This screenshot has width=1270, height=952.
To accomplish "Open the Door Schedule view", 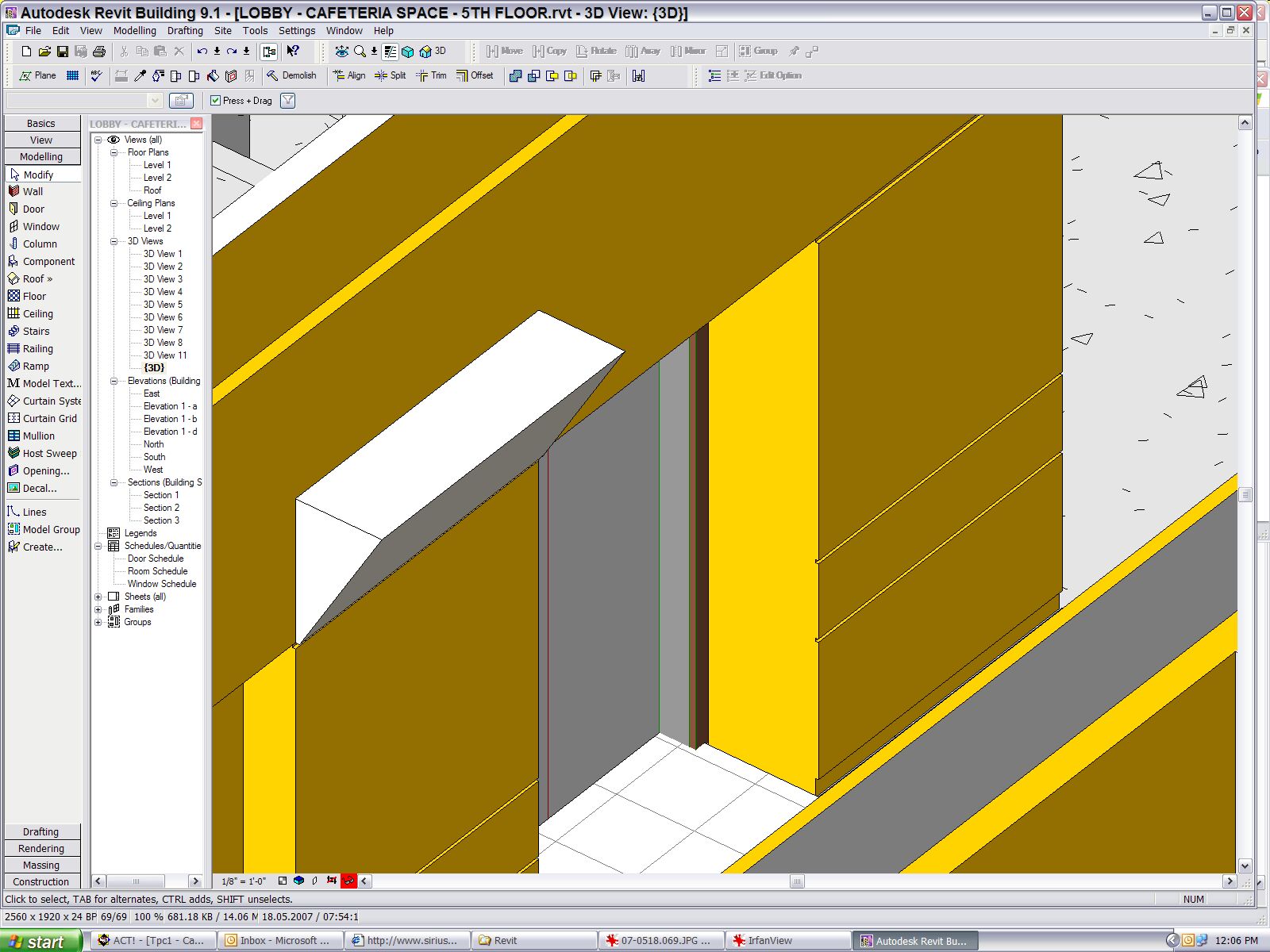I will pyautogui.click(x=156, y=559).
